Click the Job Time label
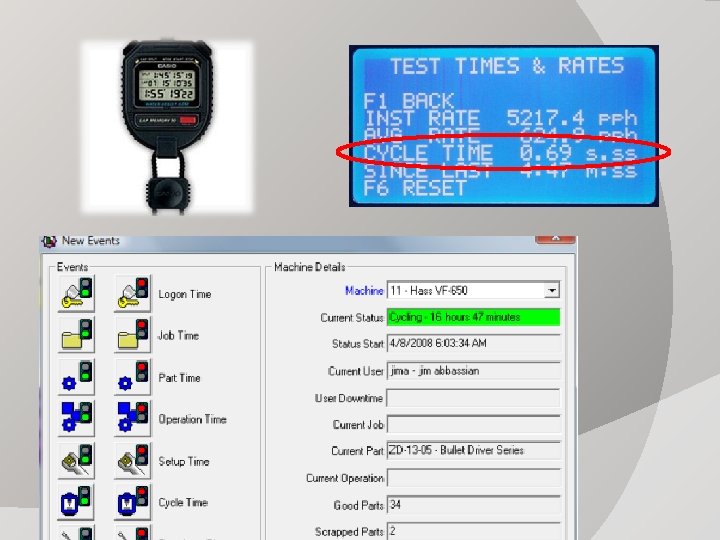 (x=178, y=336)
